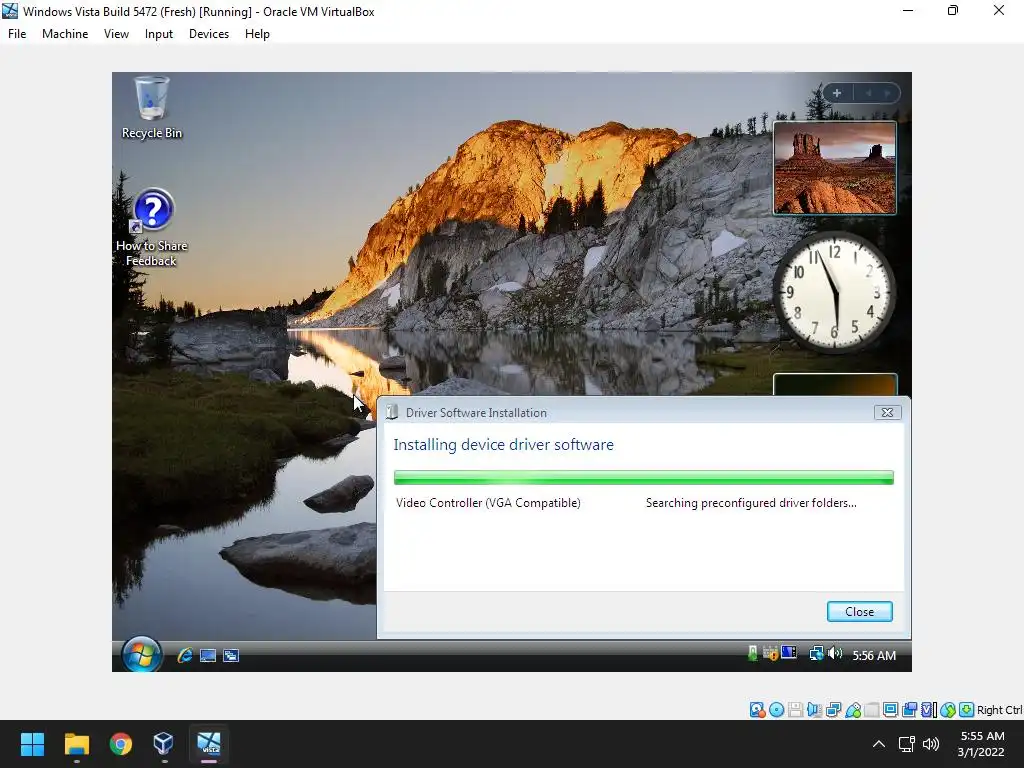The image size is (1024, 768).
Task: Dismiss the Driver Software Installation dialog with X
Action: coord(887,412)
